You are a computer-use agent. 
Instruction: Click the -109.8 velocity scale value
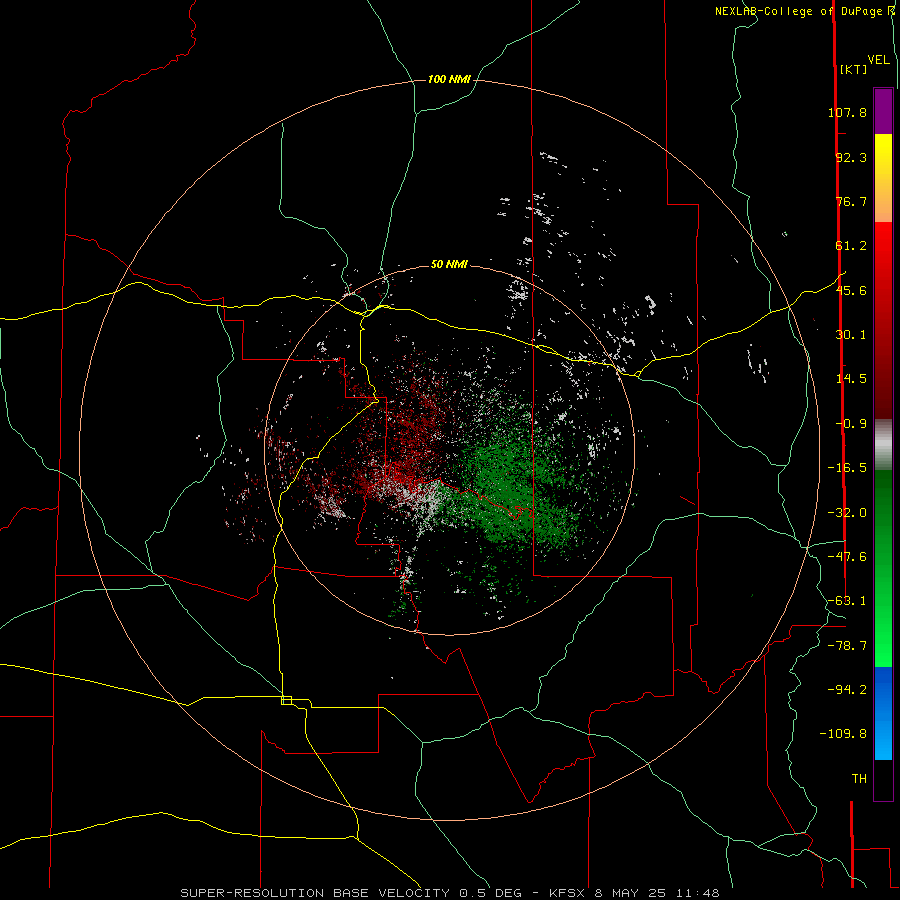coord(843,734)
